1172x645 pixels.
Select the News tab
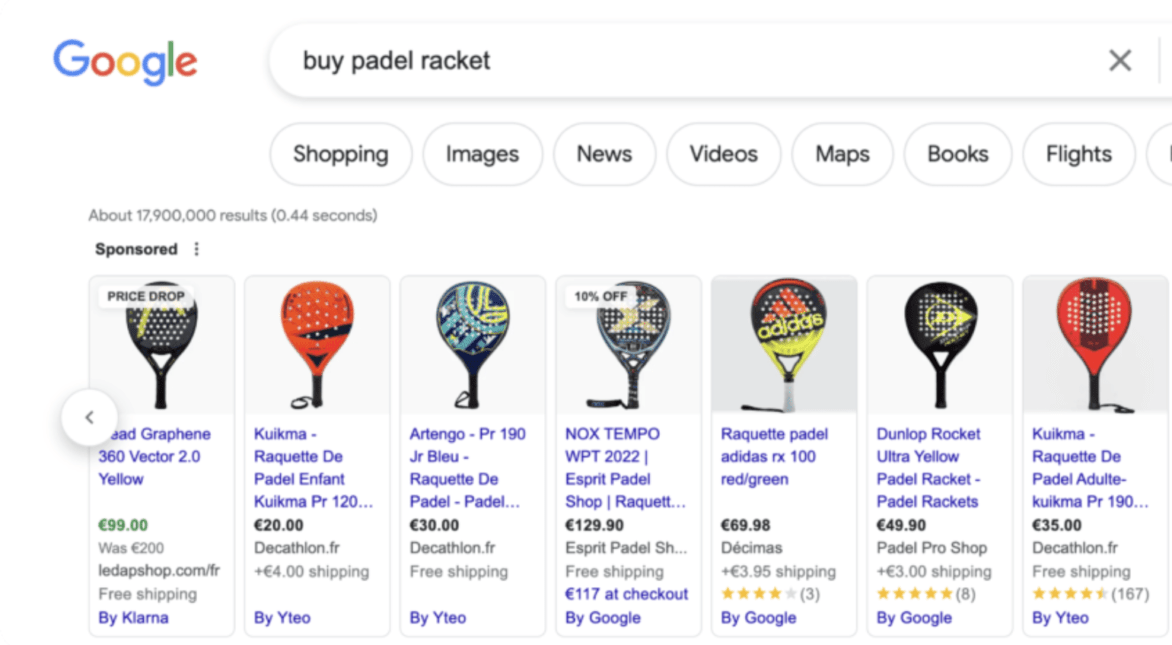[604, 154]
